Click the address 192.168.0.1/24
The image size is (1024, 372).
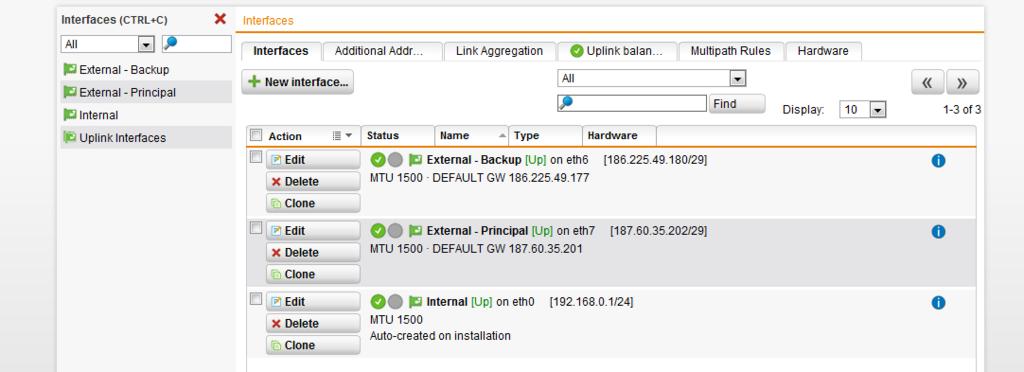(591, 302)
